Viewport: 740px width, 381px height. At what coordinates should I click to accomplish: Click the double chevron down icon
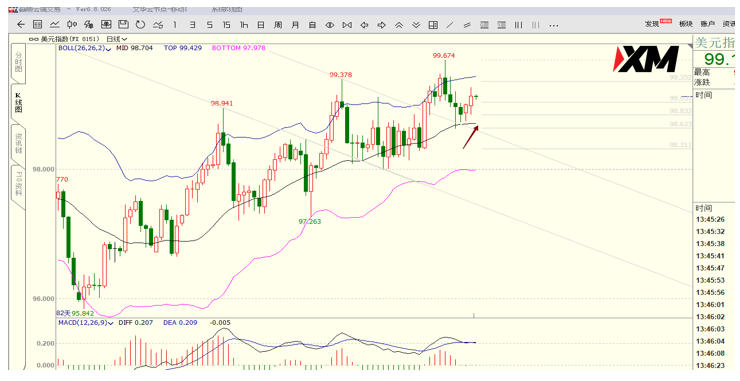pyautogui.click(x=416, y=25)
